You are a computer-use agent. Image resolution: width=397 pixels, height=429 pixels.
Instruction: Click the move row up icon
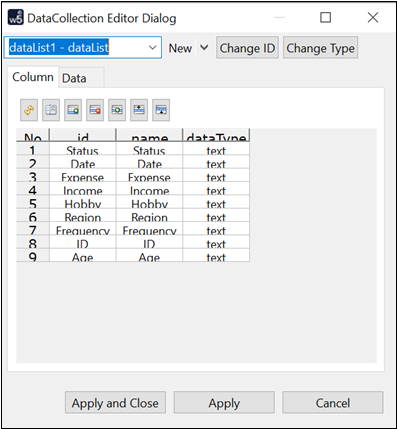(139, 110)
